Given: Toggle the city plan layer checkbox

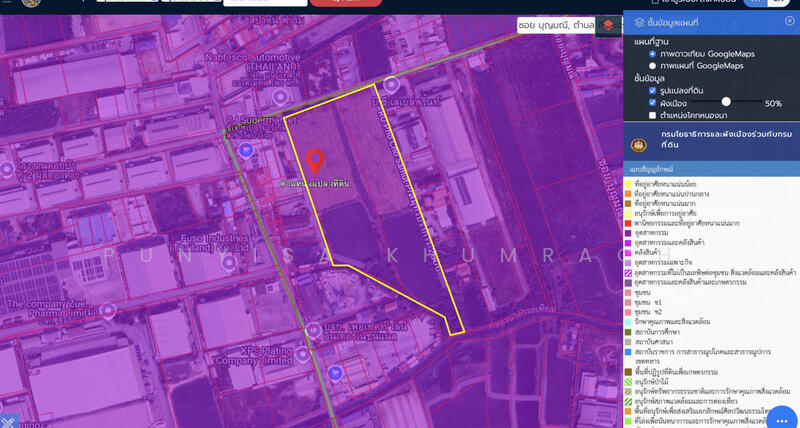Looking at the screenshot, I should point(653,103).
